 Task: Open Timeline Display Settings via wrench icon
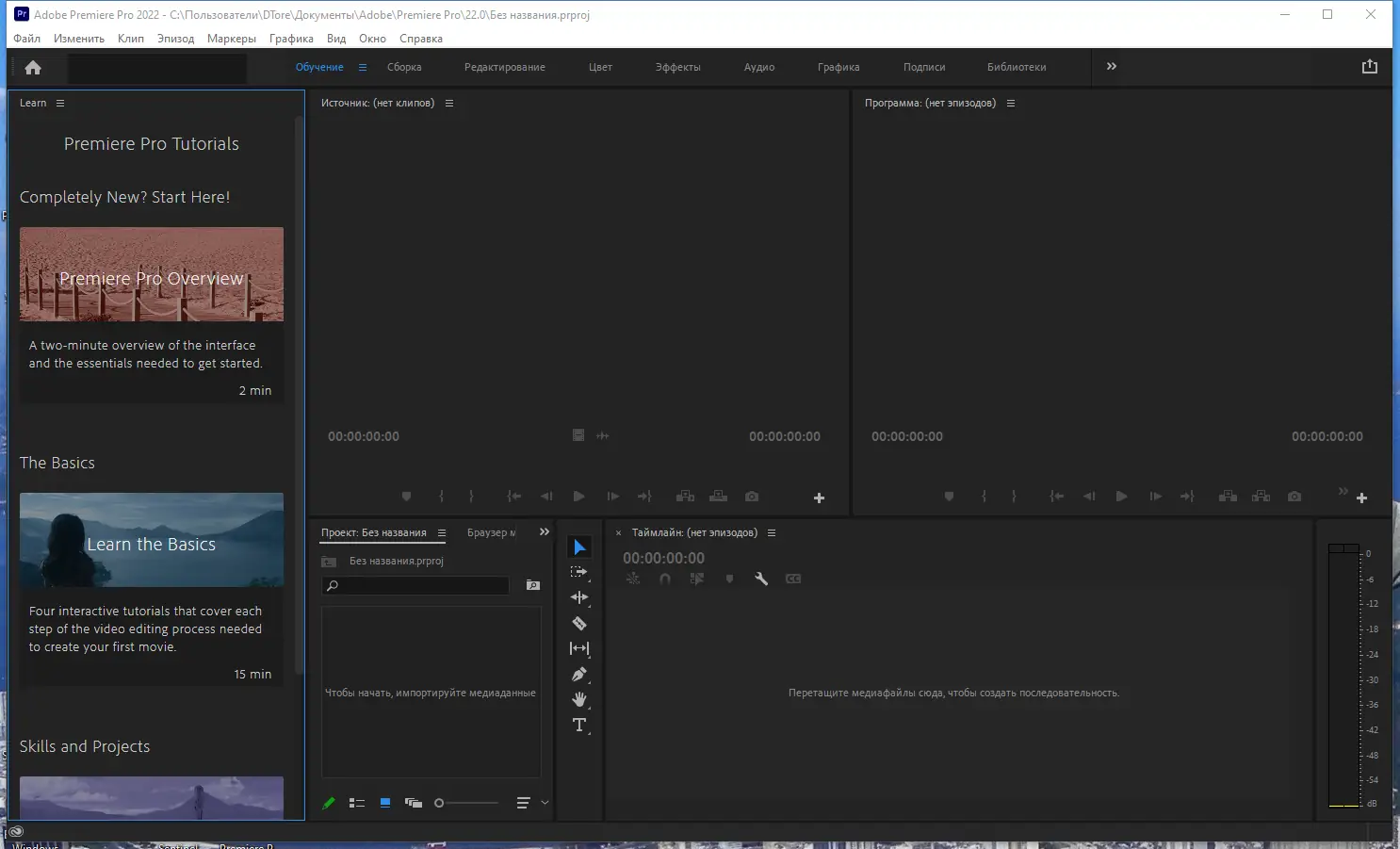tap(761, 579)
